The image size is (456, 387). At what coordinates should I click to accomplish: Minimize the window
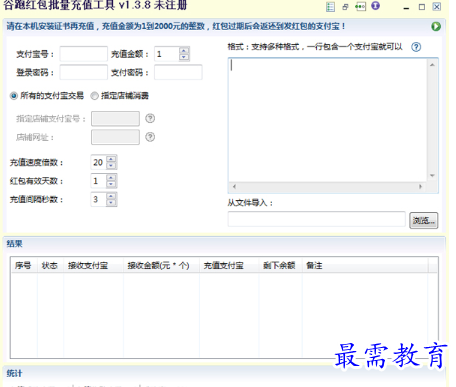[x=406, y=7]
